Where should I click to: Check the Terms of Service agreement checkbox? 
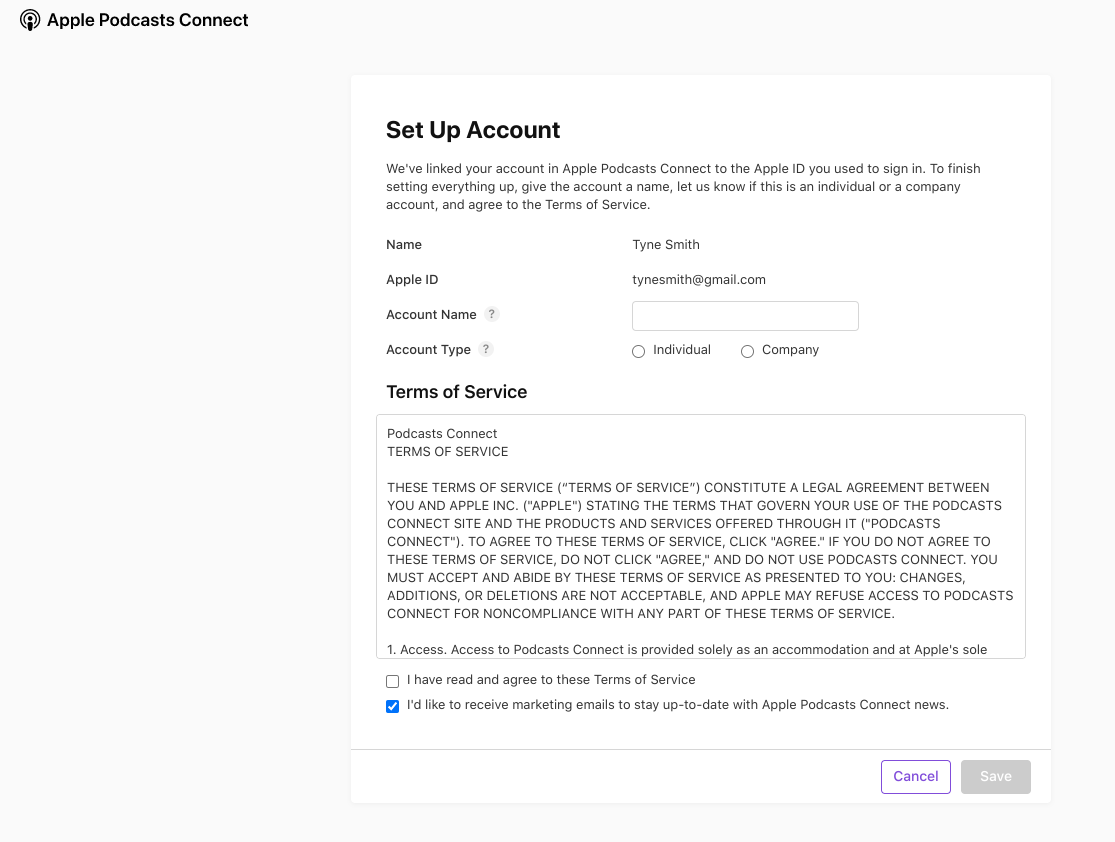click(x=392, y=680)
